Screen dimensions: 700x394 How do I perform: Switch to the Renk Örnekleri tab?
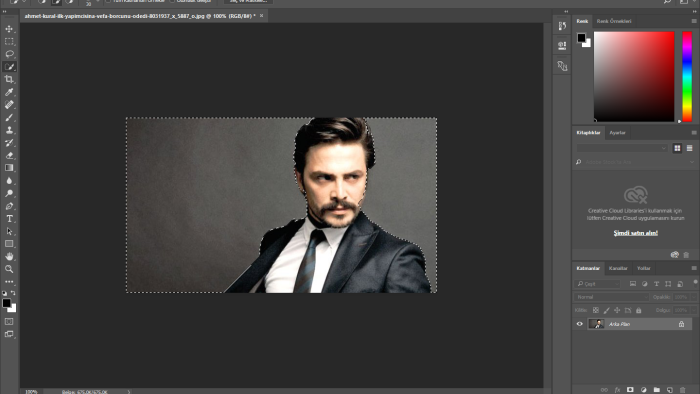tap(614, 21)
